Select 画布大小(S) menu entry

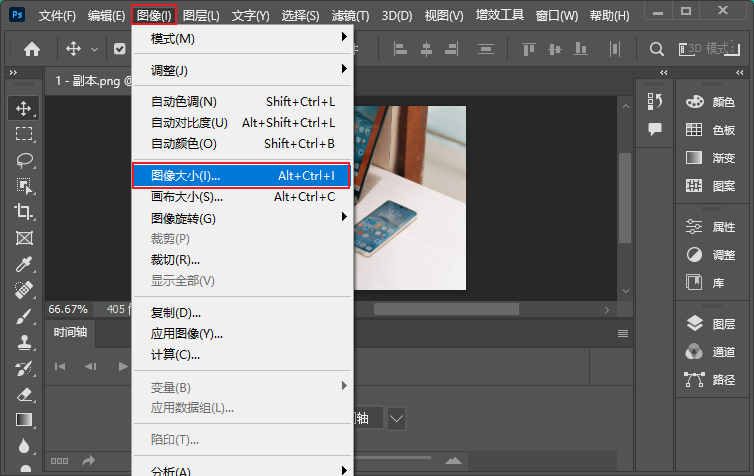tap(242, 197)
